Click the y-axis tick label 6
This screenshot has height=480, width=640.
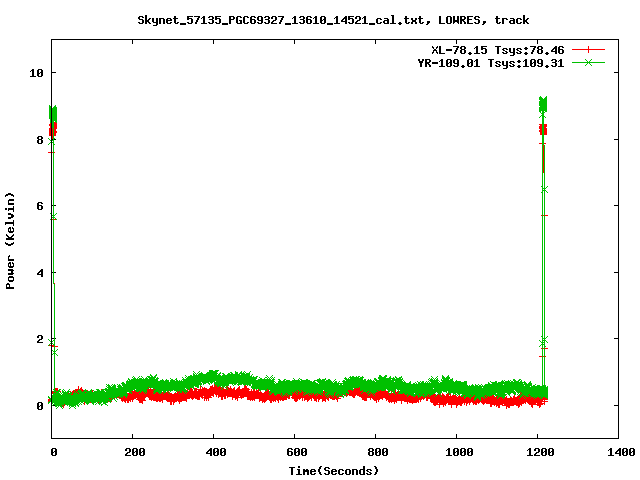(40, 206)
